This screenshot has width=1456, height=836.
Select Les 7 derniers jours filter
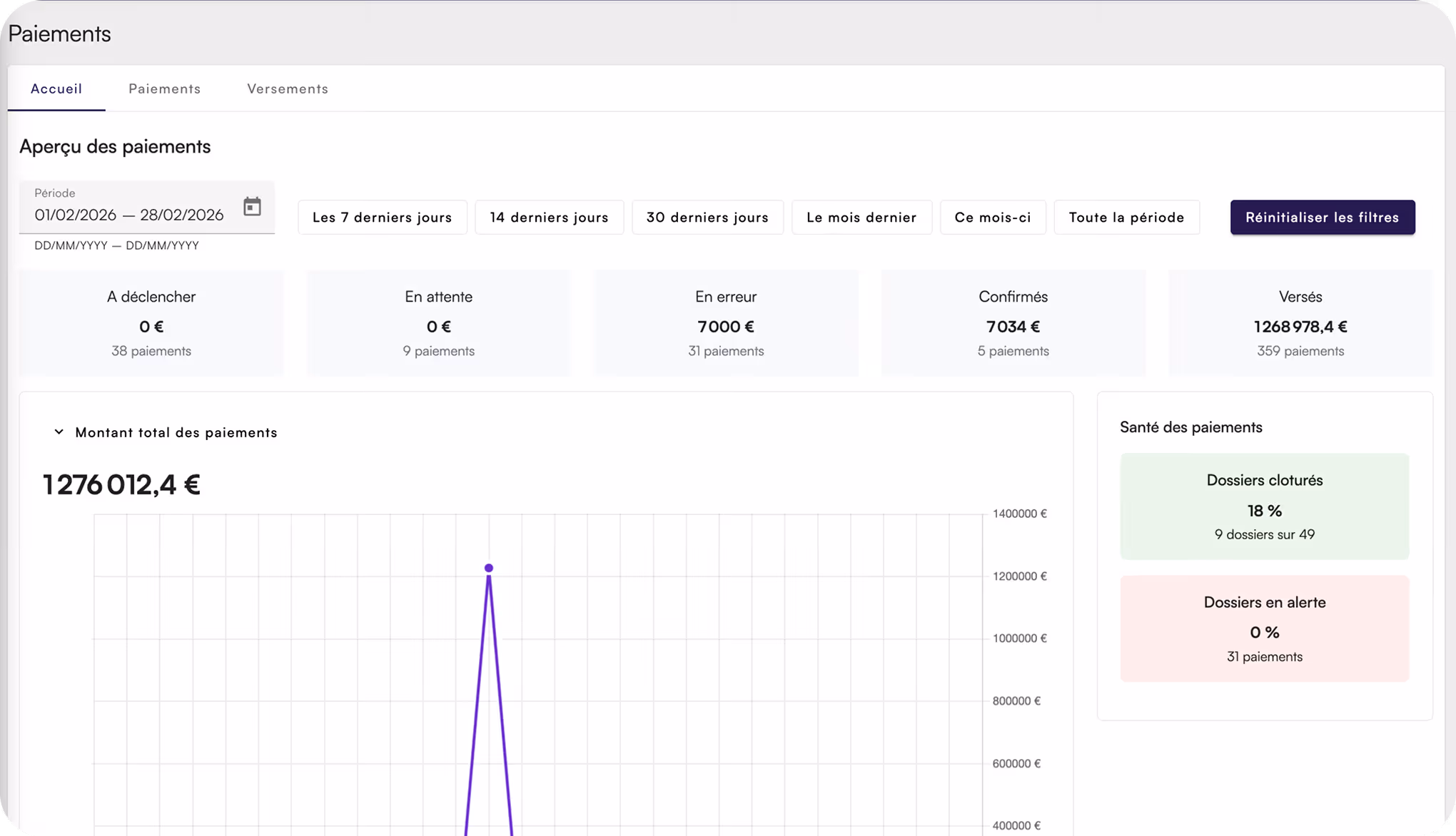tap(383, 218)
